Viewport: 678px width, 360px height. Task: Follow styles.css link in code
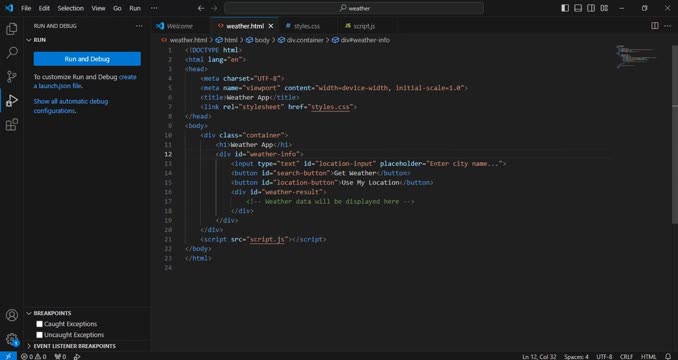click(x=330, y=107)
